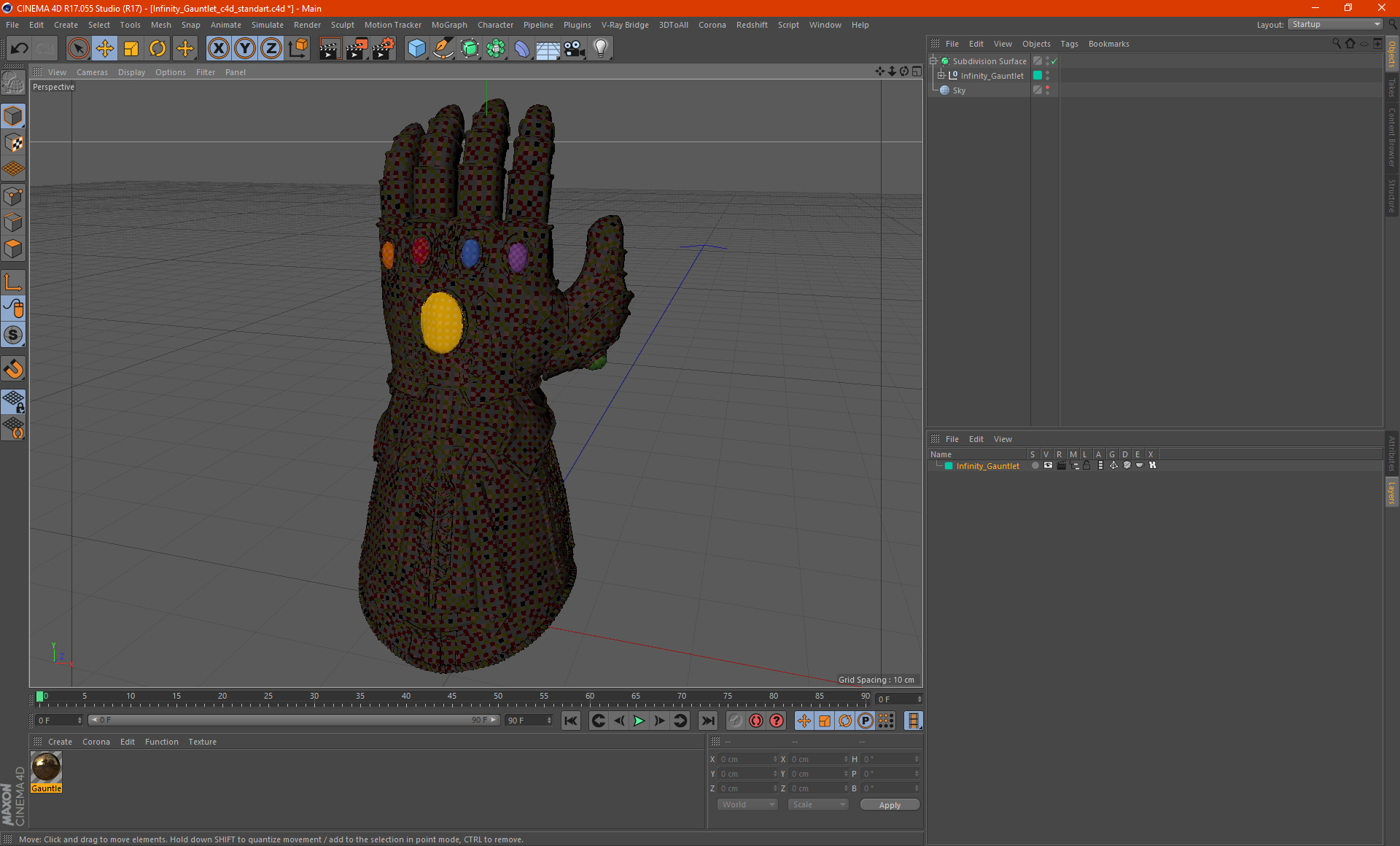
Task: Enable Axis mode
Action: pos(13,282)
